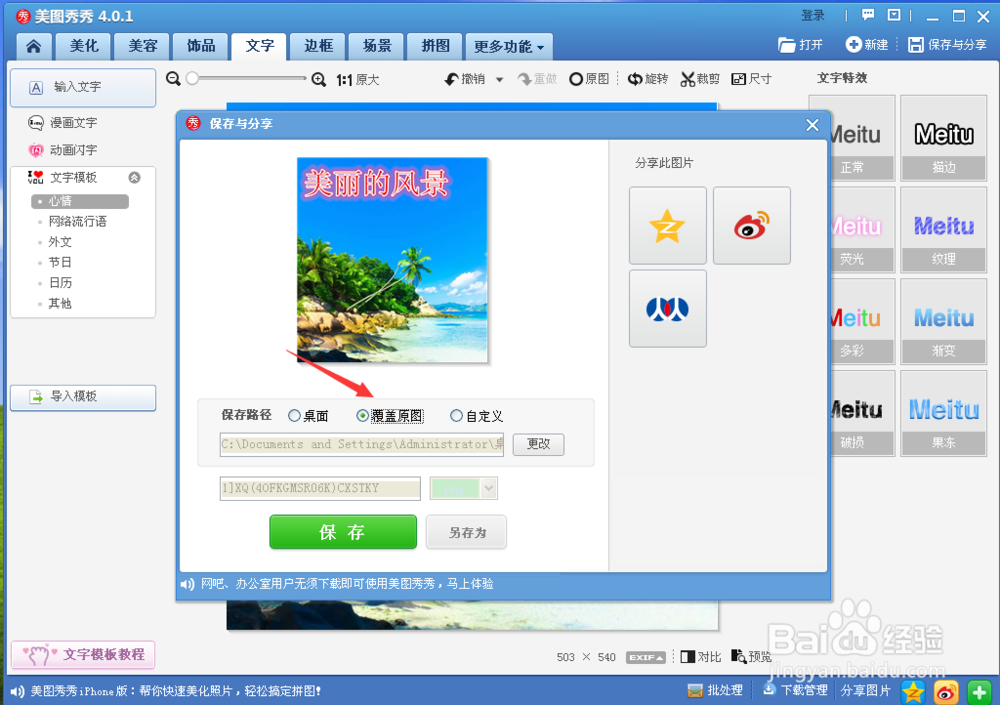Select the 外文 template category

pyautogui.click(x=60, y=242)
